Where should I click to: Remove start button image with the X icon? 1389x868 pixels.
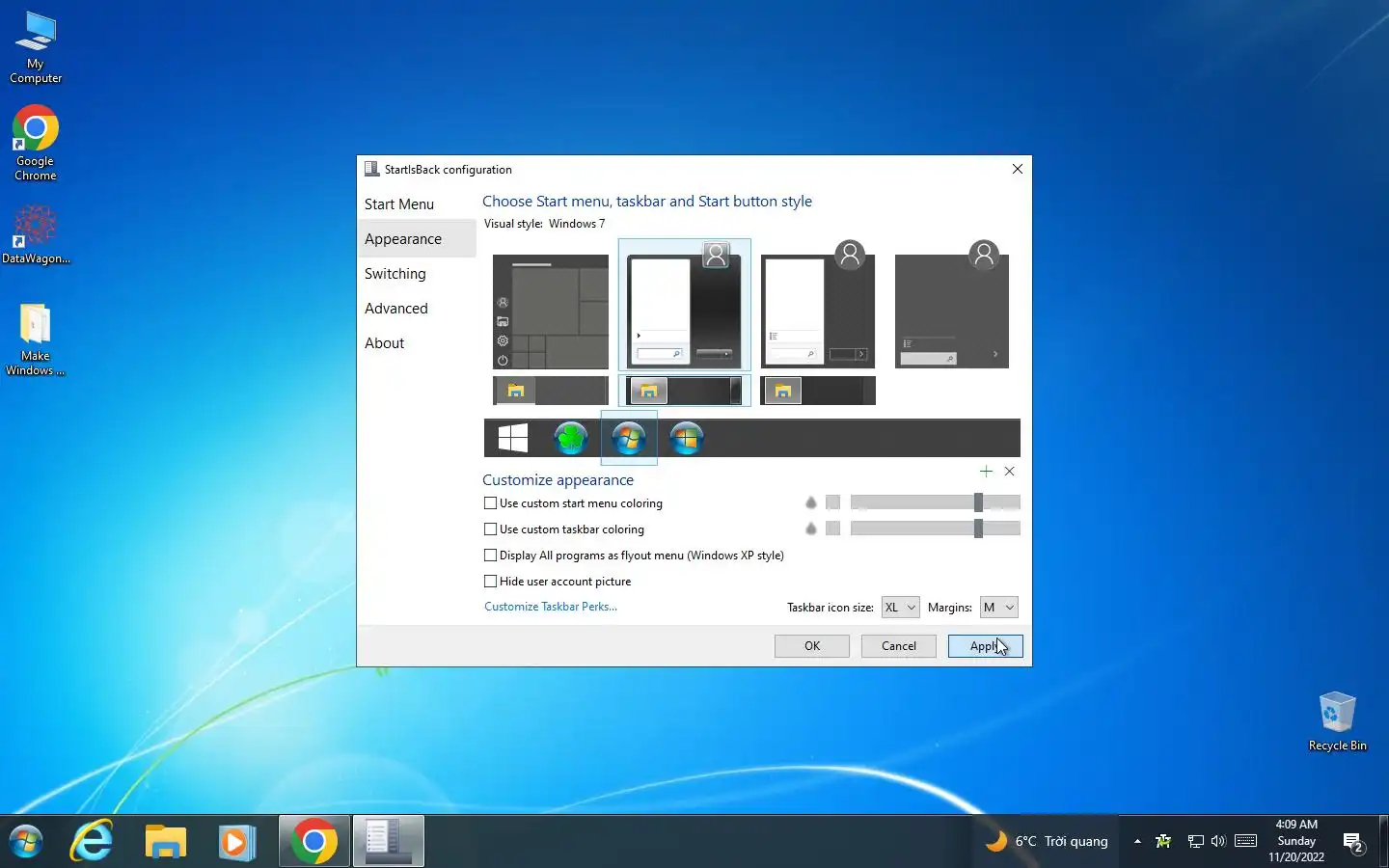coord(1010,471)
